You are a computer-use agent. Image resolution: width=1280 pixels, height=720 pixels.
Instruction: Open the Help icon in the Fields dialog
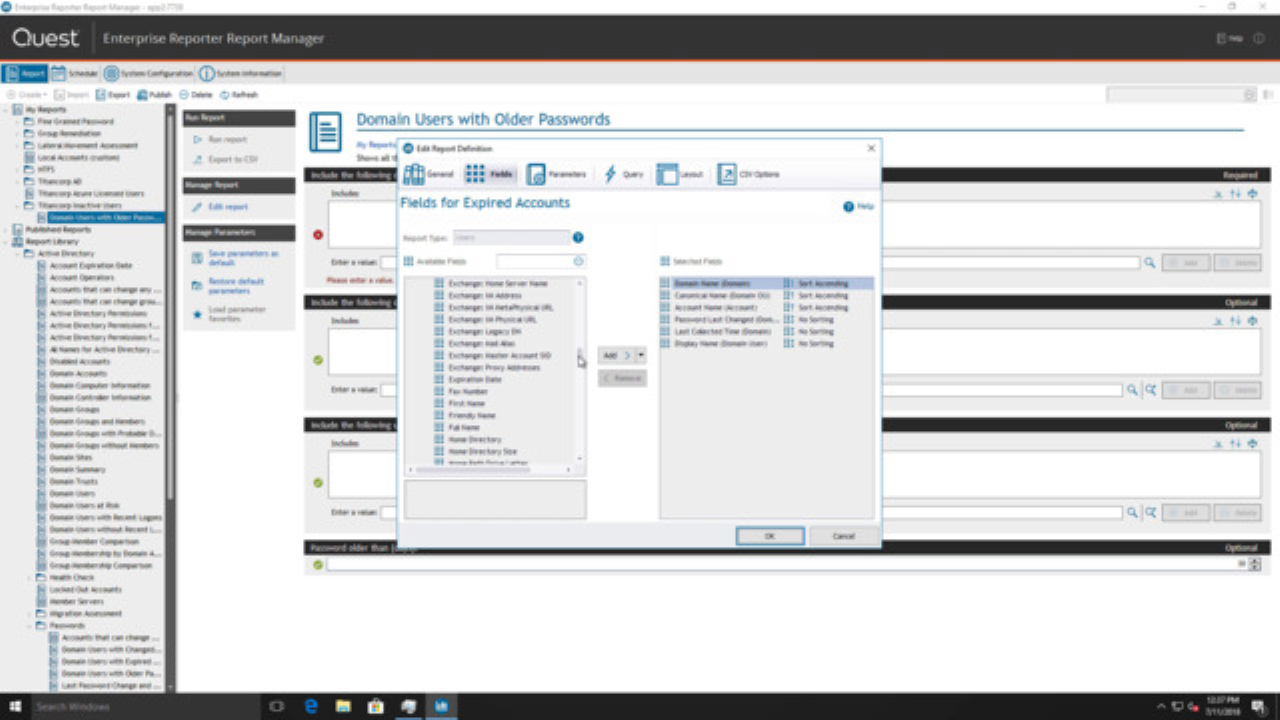click(x=848, y=207)
